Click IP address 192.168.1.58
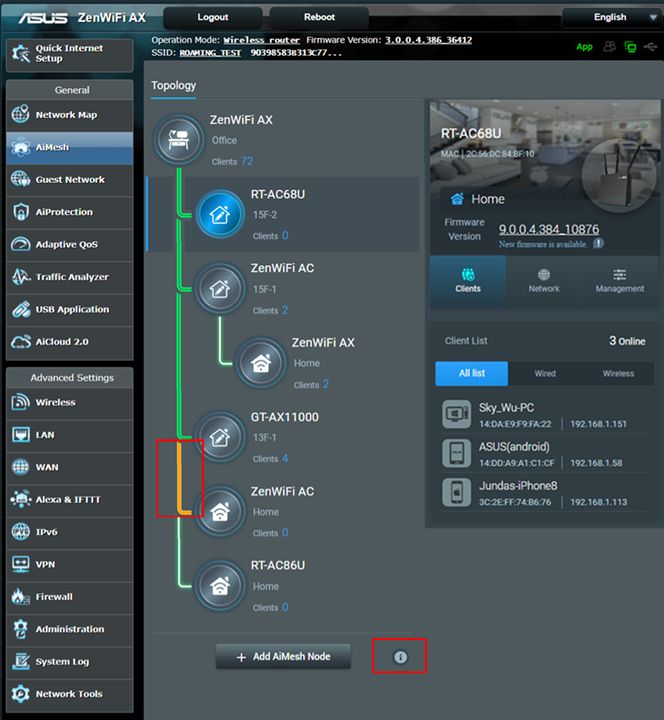Viewport: 664px width, 720px height. [x=596, y=463]
